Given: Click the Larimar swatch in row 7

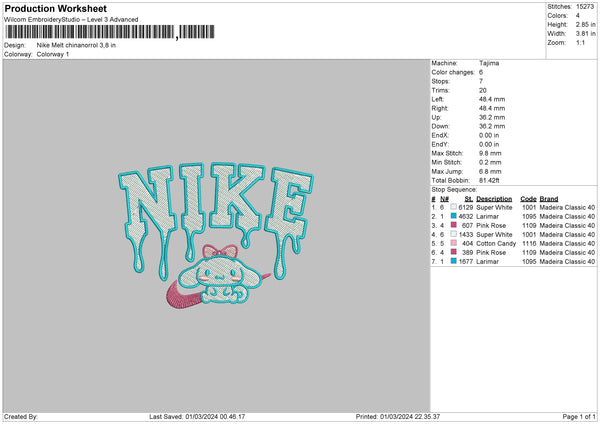Looking at the screenshot, I should coord(453,261).
